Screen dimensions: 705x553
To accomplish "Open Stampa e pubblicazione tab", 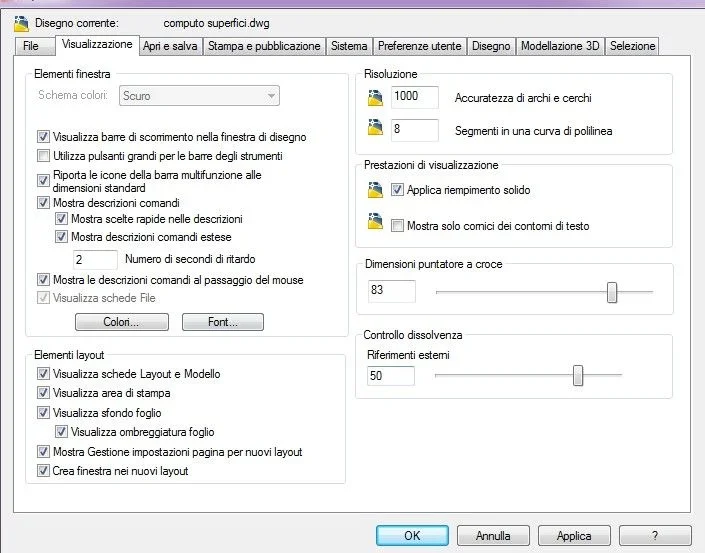I will 264,46.
